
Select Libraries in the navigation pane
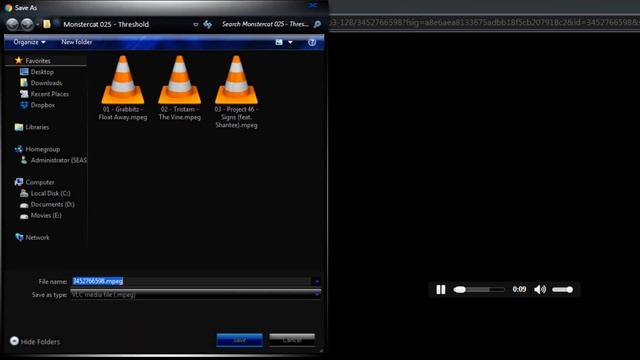pyautogui.click(x=37, y=127)
